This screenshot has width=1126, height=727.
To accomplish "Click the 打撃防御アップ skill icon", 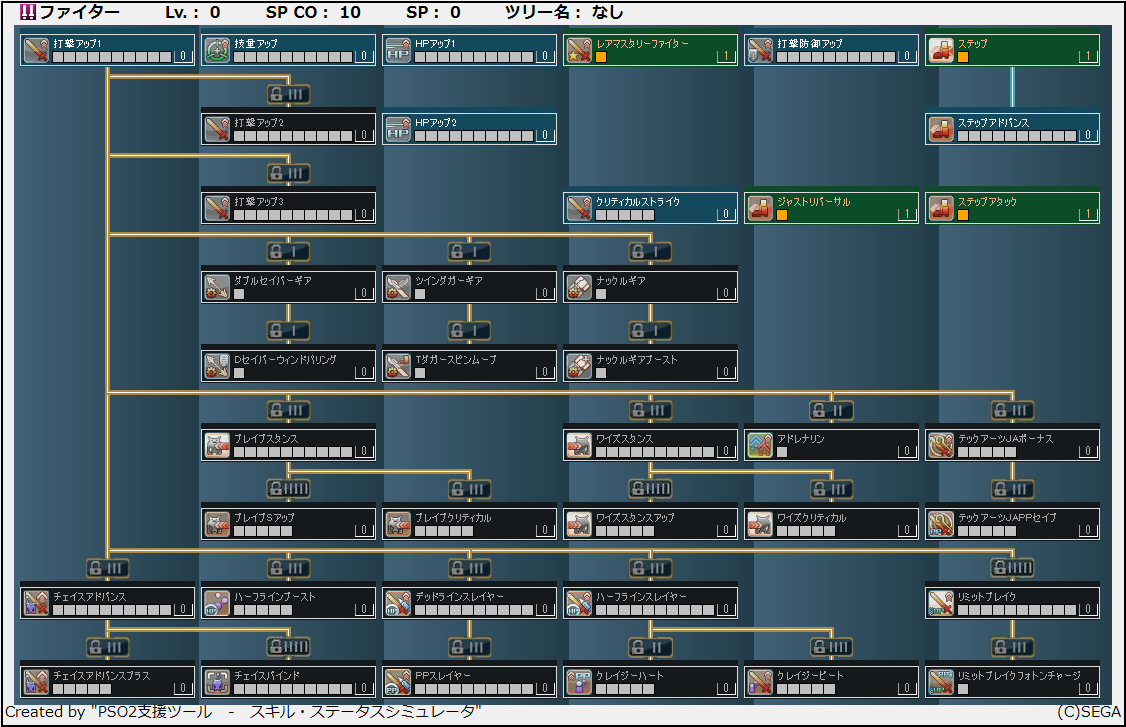I will (x=760, y=50).
